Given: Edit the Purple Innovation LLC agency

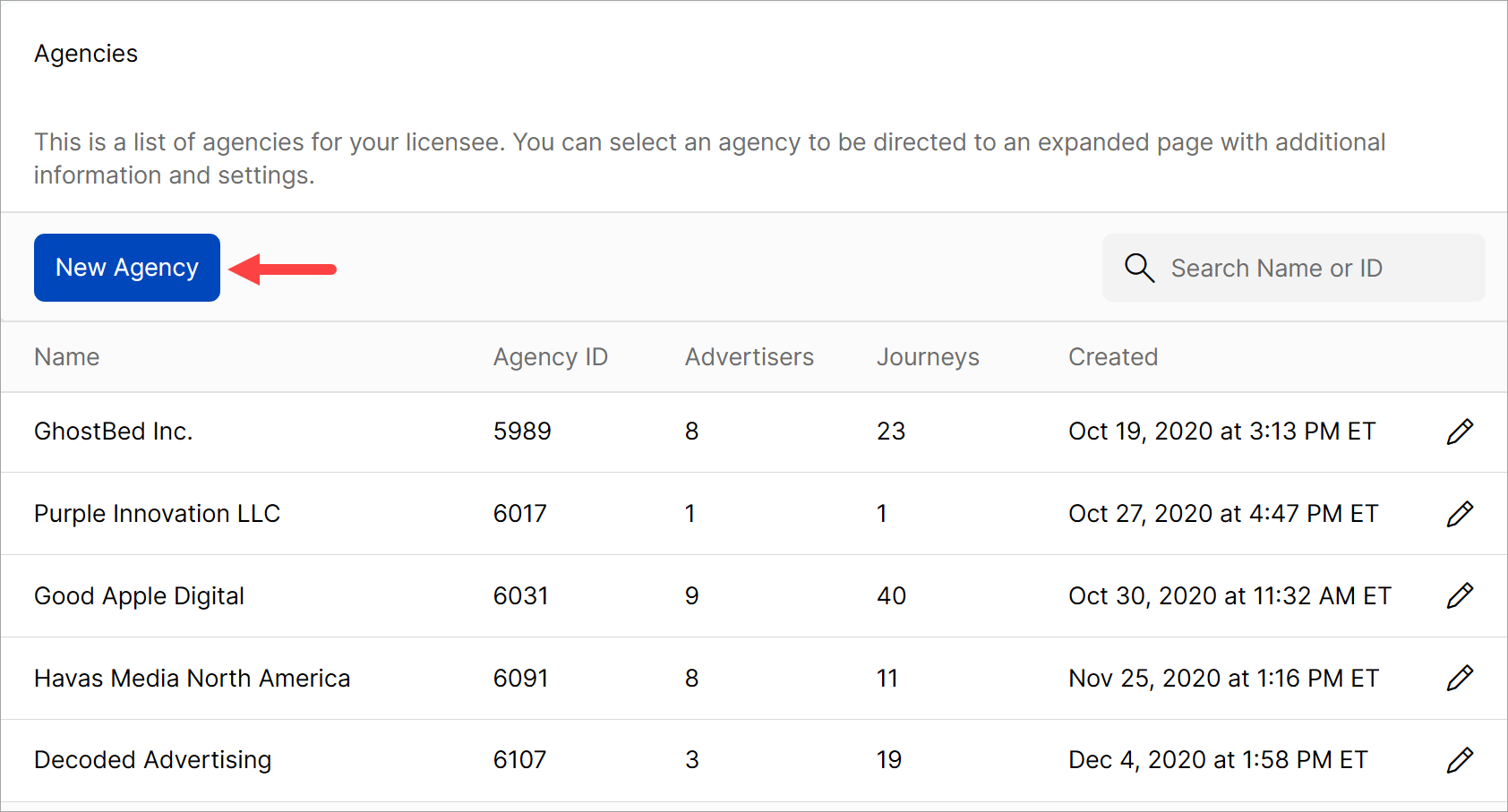Looking at the screenshot, I should tap(1460, 514).
